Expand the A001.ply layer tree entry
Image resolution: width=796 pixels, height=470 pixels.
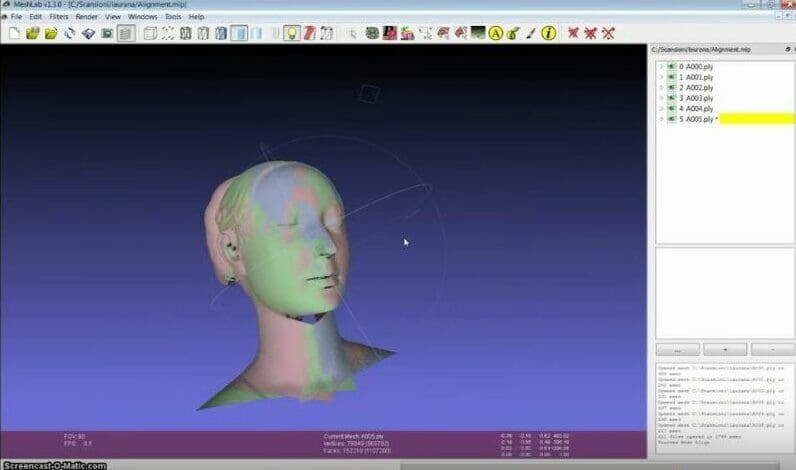[661, 77]
